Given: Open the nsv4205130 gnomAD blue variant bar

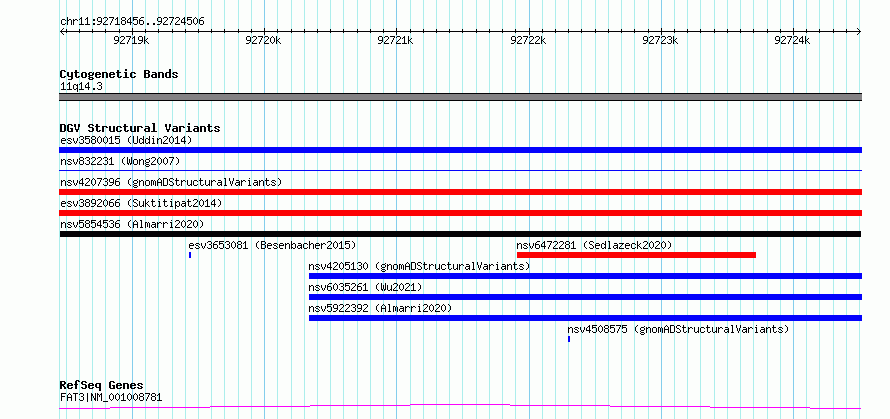Looking at the screenshot, I should coord(585,276).
